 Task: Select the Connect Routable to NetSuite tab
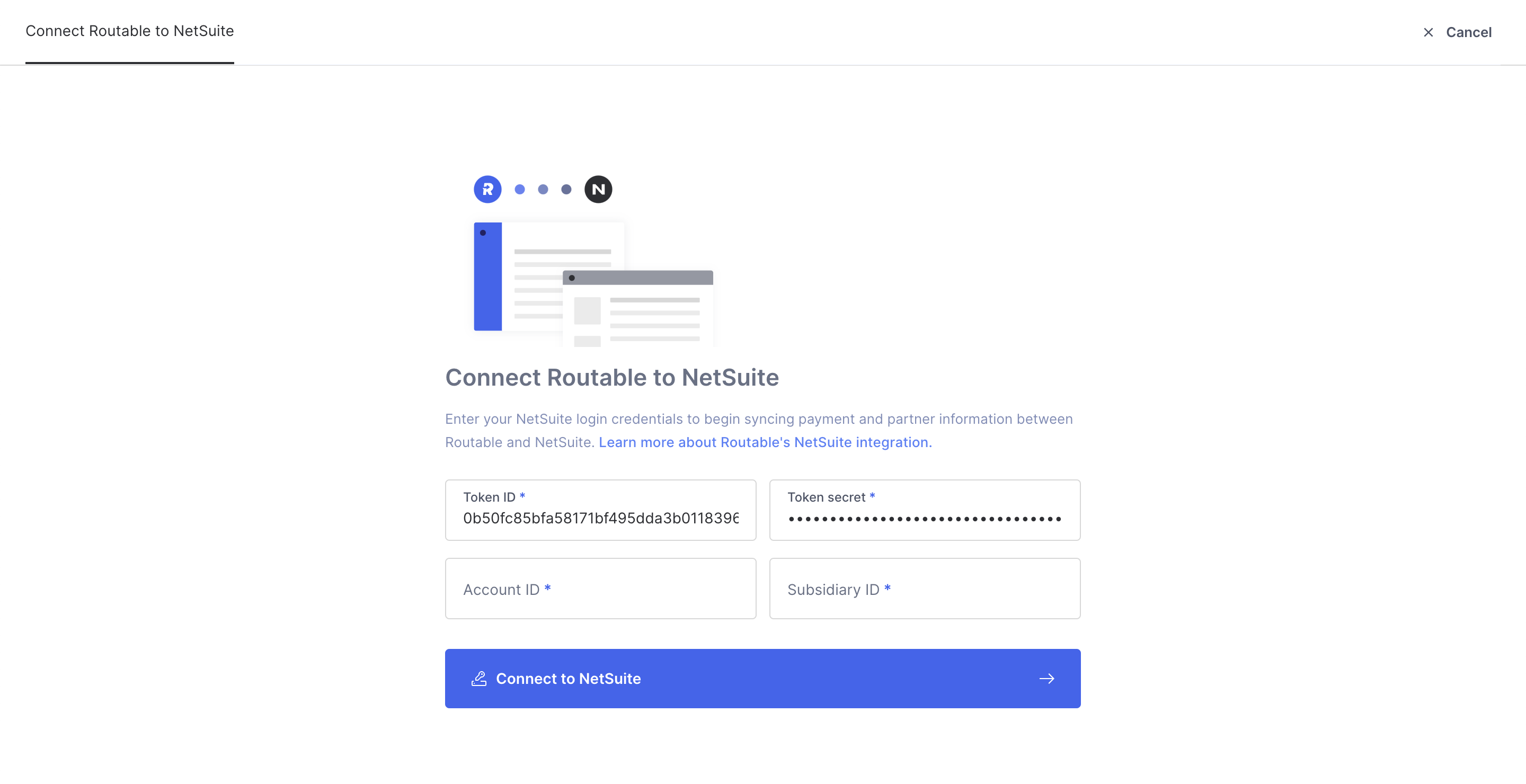click(x=129, y=31)
